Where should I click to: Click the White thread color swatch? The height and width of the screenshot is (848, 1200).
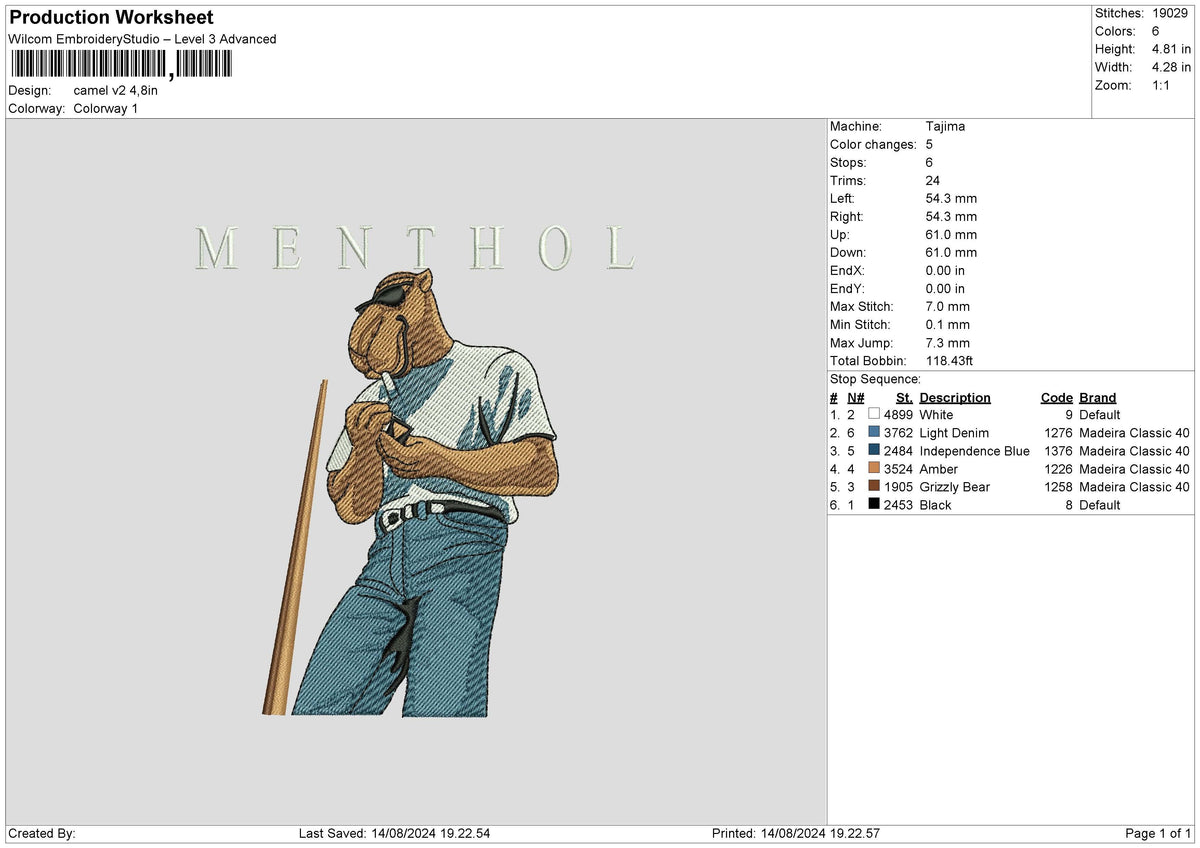pyautogui.click(x=874, y=414)
